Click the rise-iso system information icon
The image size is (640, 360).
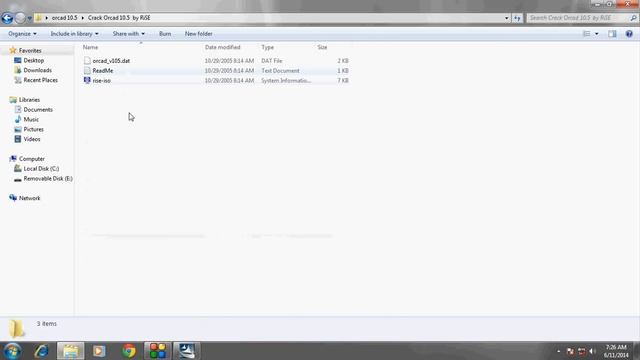click(87, 80)
